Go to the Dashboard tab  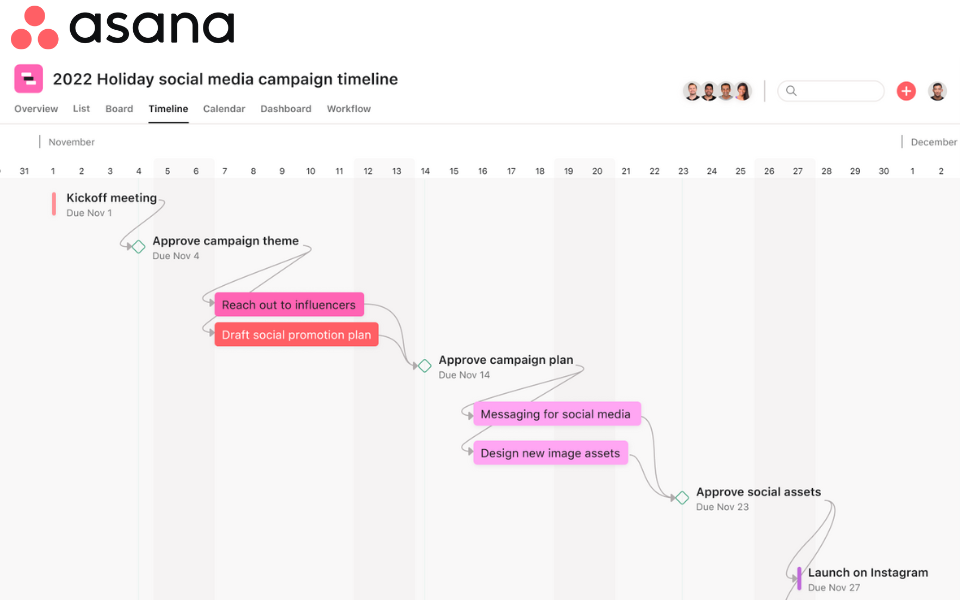pos(286,109)
